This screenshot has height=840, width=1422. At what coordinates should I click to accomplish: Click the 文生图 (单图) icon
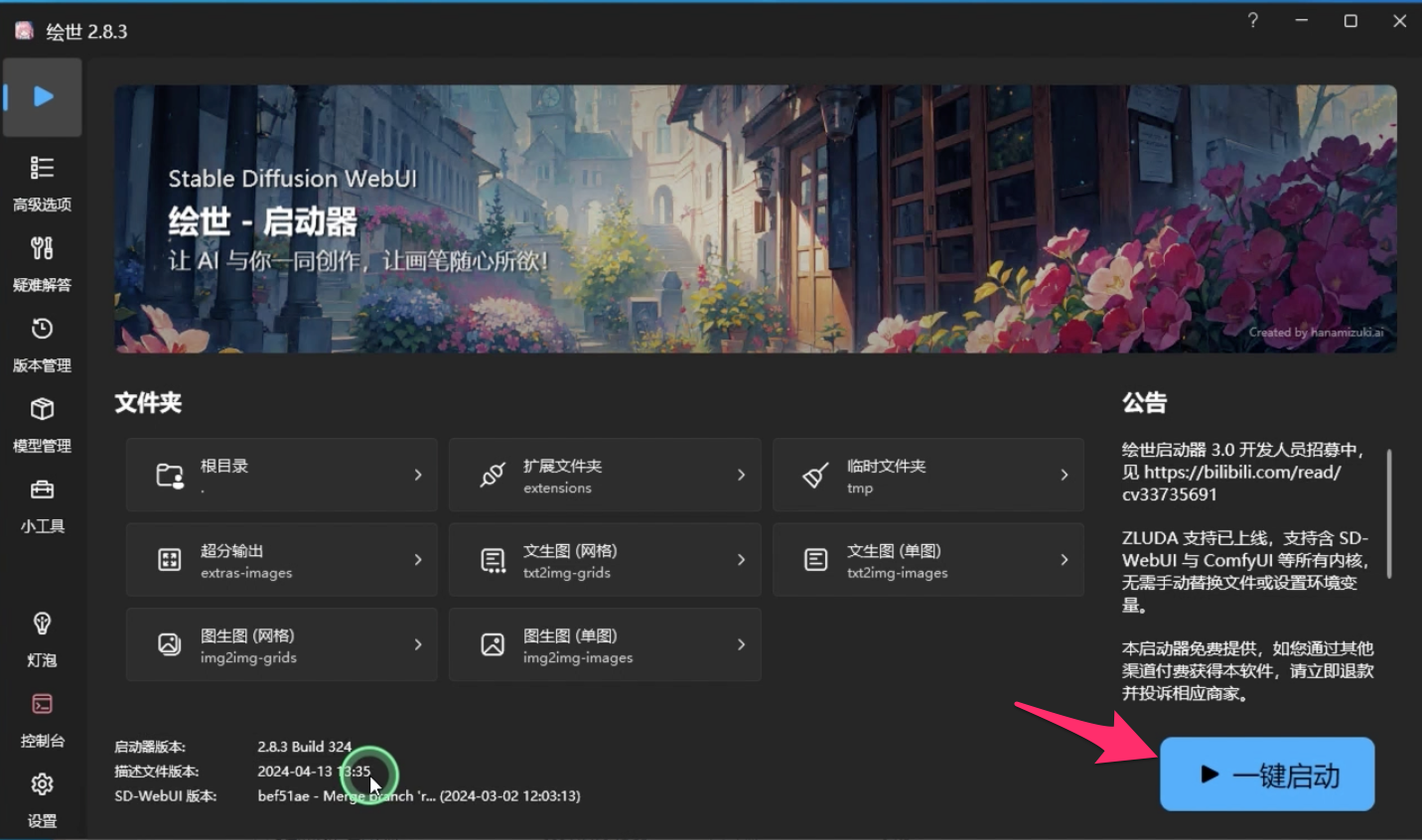[815, 560]
